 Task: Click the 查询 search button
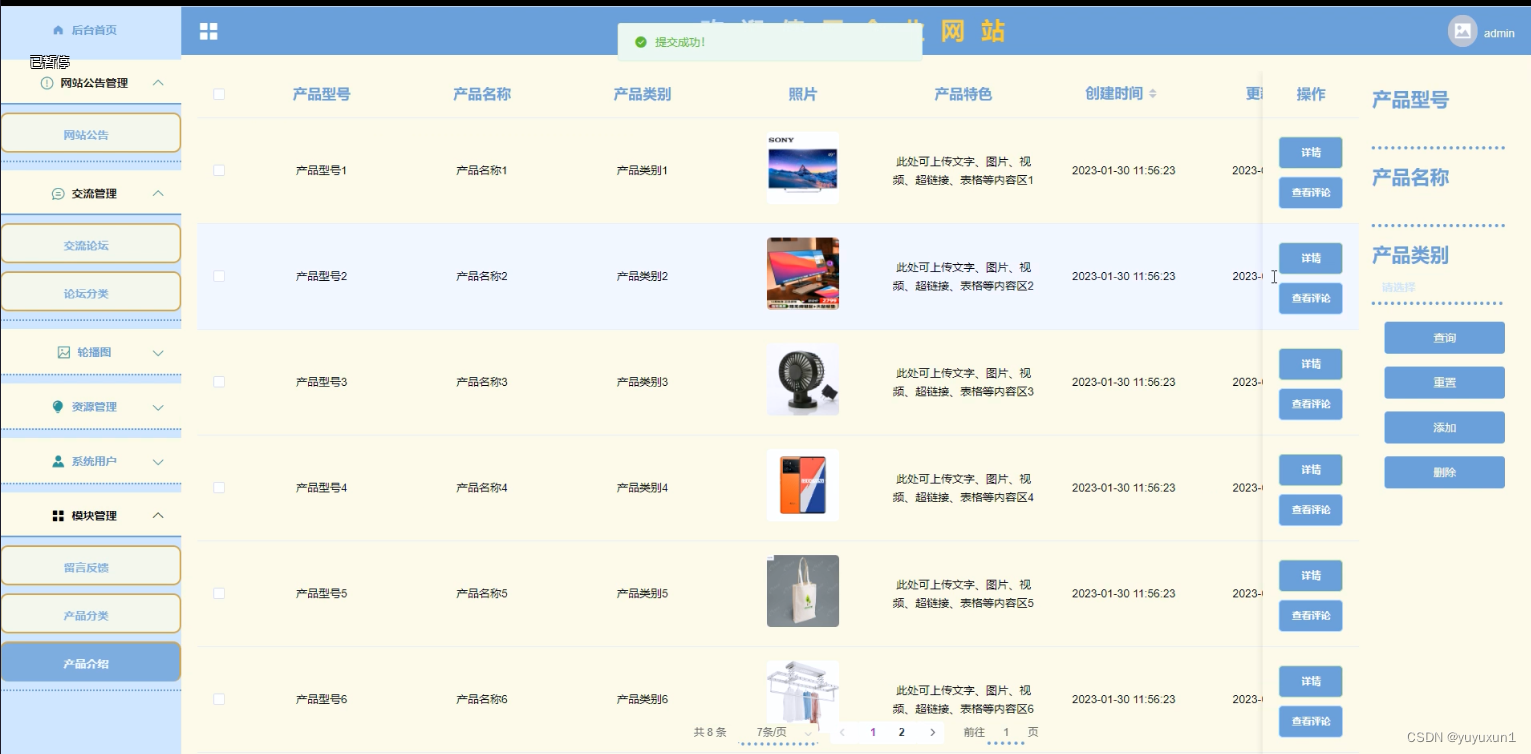pos(1444,338)
